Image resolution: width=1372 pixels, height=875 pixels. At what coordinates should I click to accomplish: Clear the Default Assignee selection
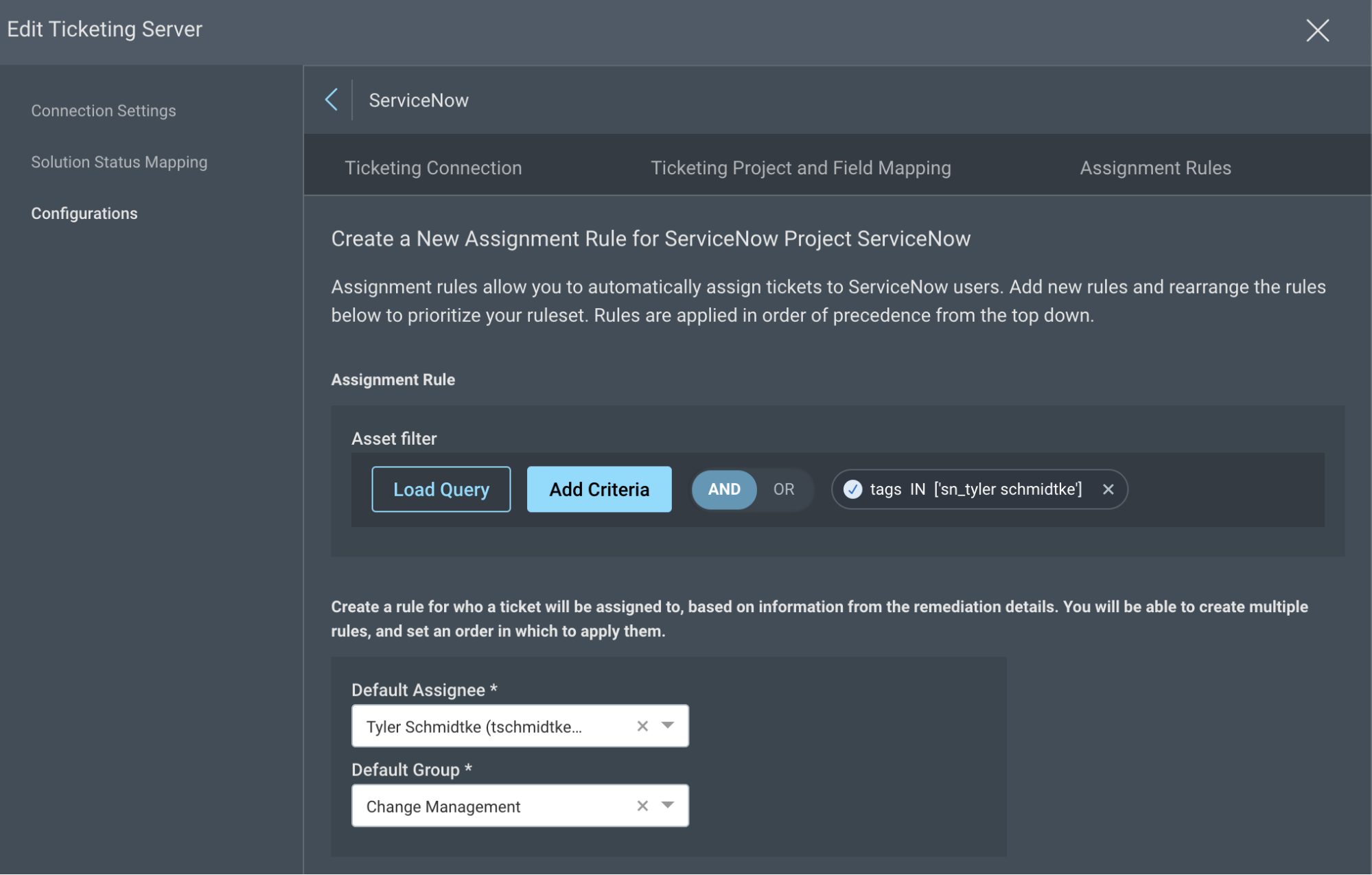tap(642, 726)
